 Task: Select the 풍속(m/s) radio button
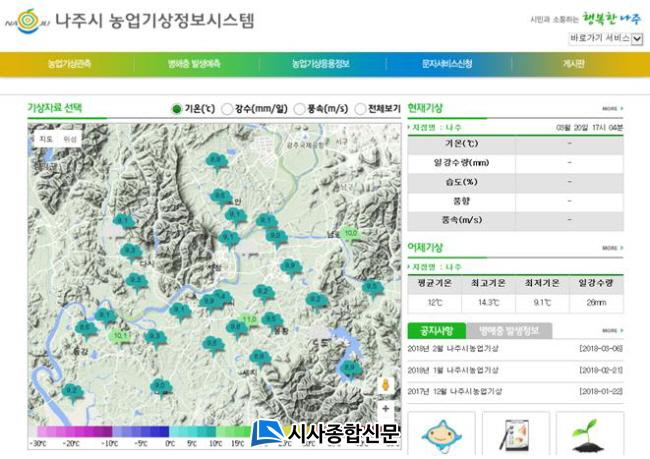click(299, 108)
